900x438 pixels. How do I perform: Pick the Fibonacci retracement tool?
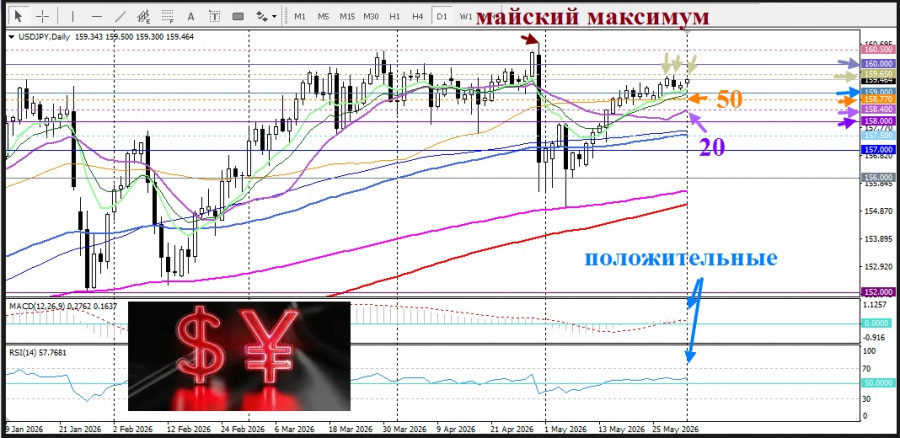168,16
